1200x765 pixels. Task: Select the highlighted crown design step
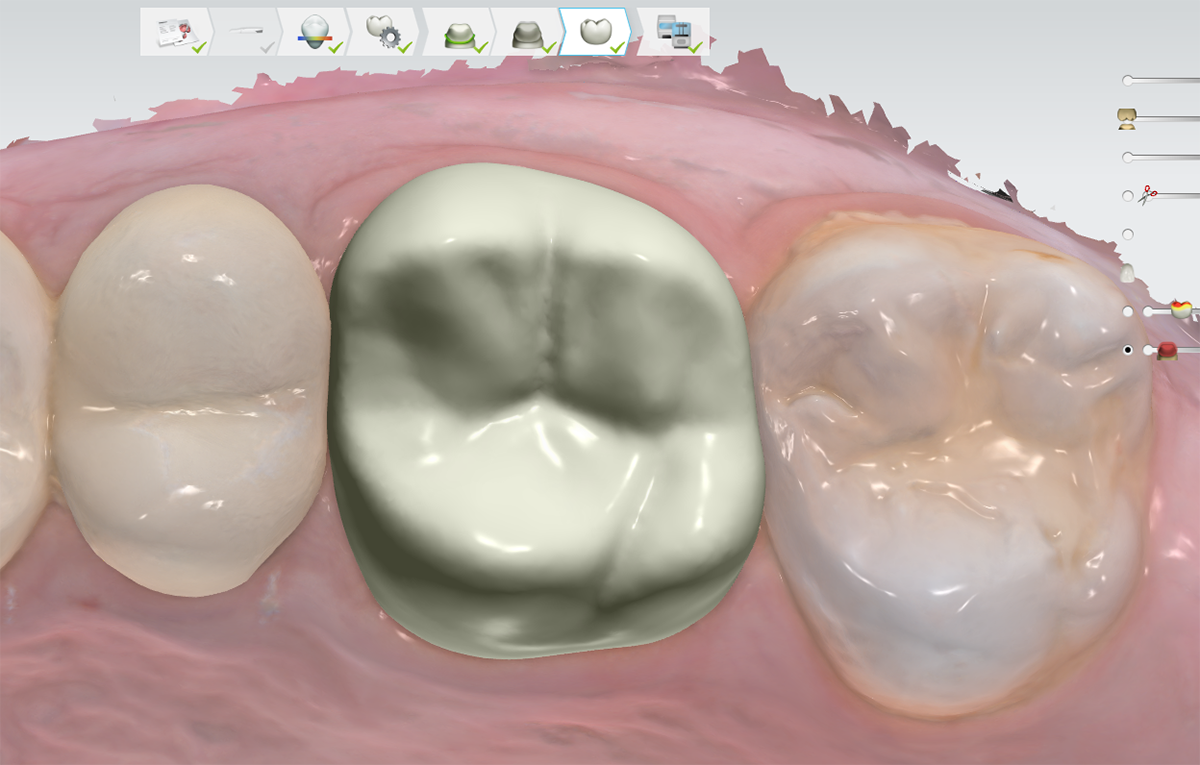595,32
